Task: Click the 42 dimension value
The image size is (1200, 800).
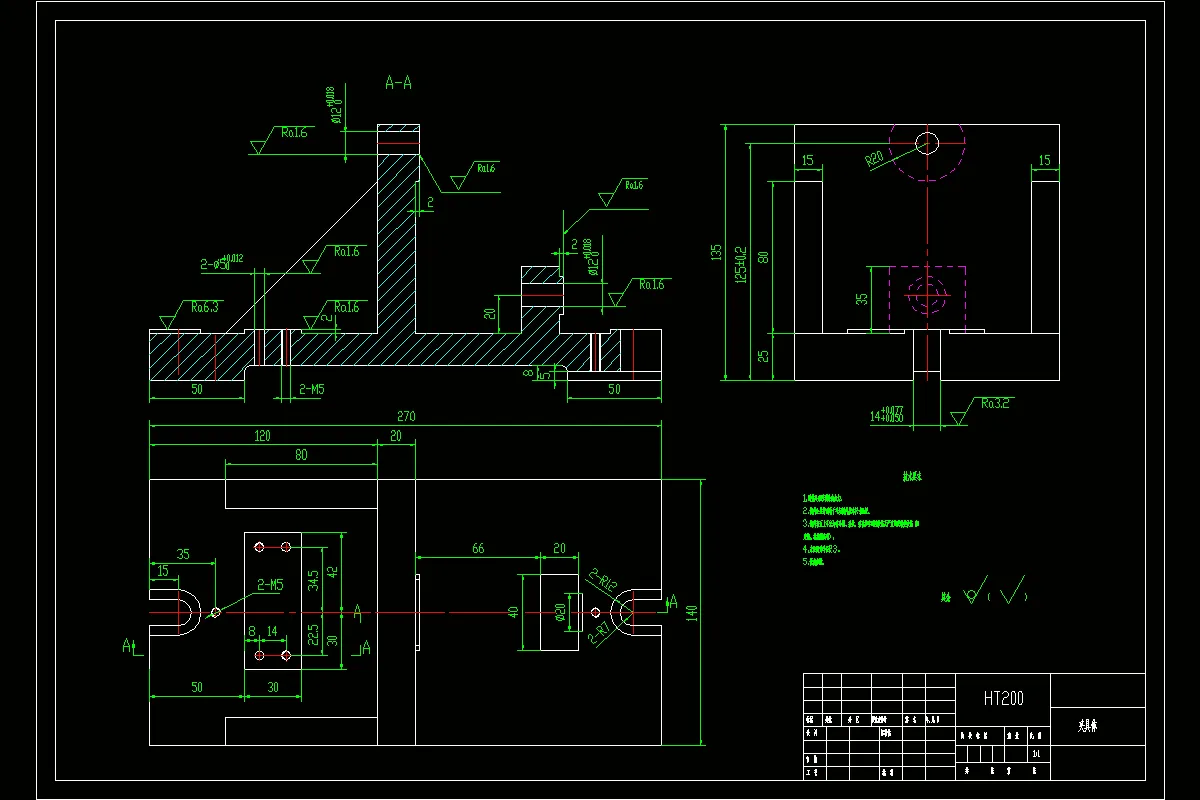Action: (333, 572)
